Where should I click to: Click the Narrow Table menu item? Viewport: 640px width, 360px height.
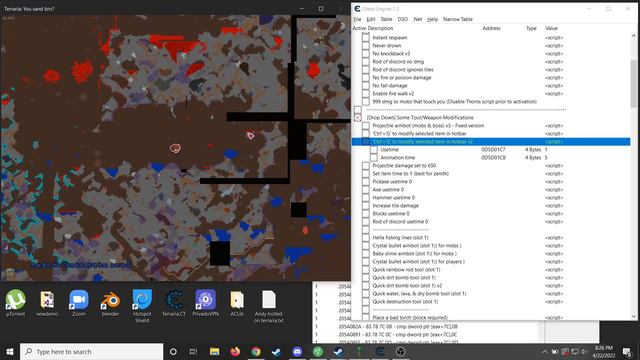coord(458,19)
